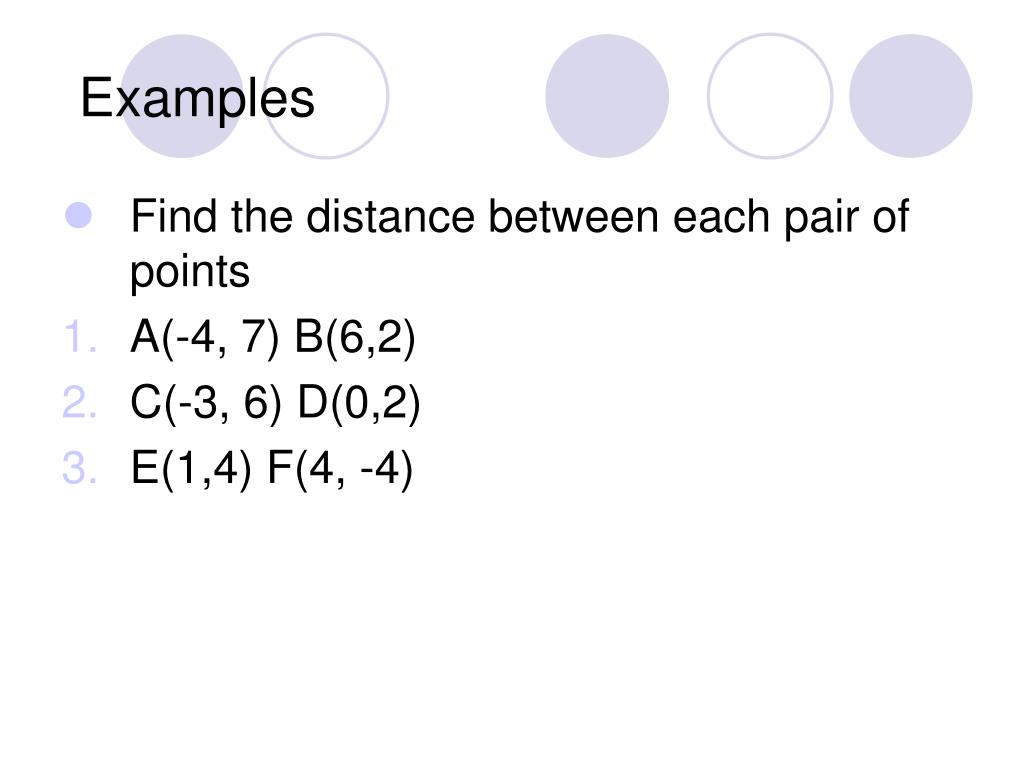Click the number 1 list marker

coord(81,338)
